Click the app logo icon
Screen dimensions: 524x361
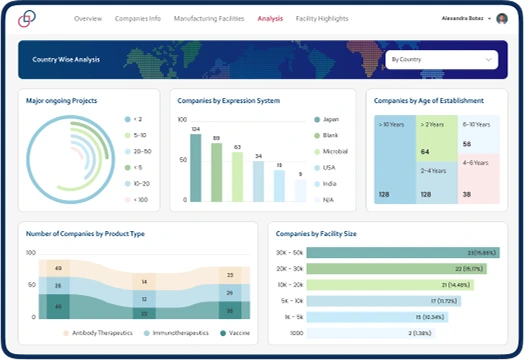pyautogui.click(x=27, y=18)
